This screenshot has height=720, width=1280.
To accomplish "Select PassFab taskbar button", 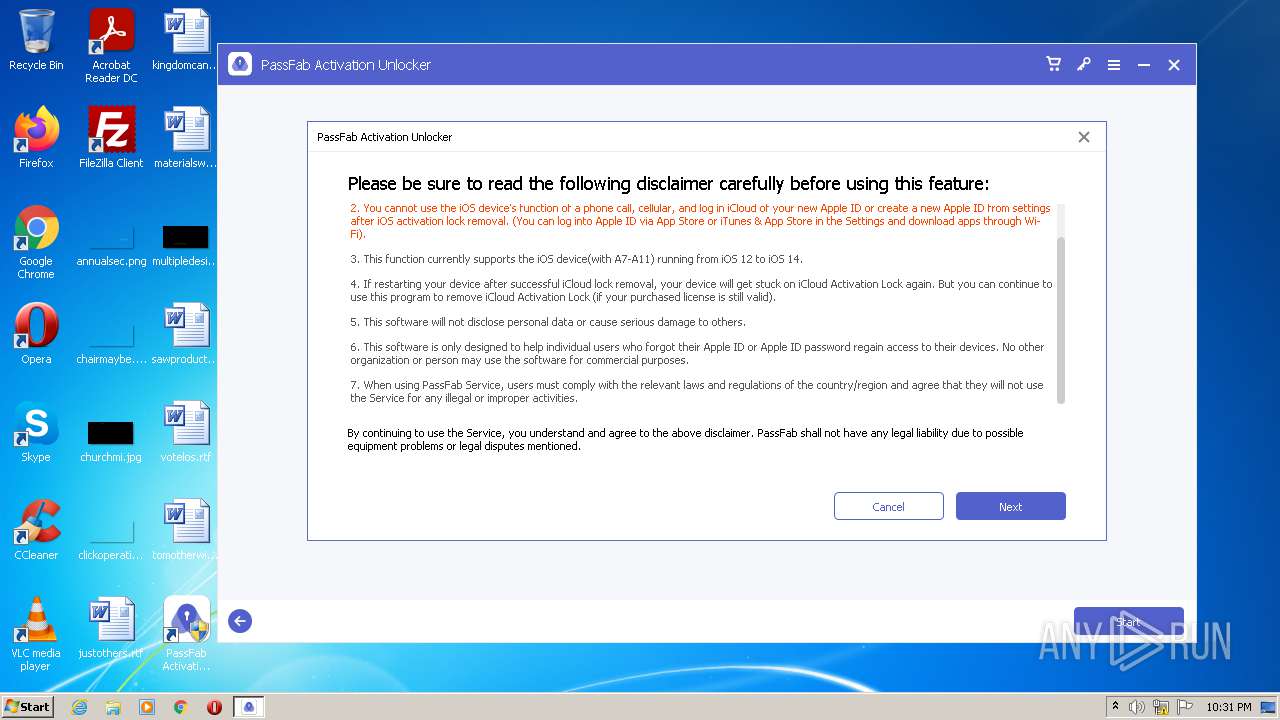I will [249, 707].
